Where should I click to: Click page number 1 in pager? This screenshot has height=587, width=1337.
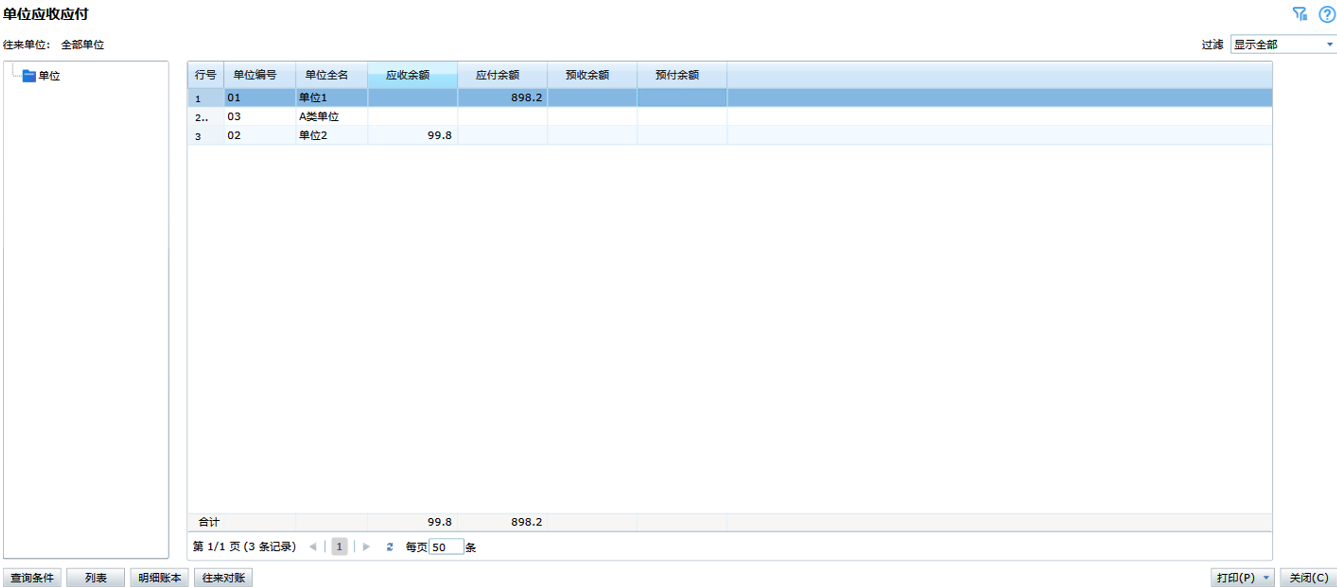click(340, 547)
